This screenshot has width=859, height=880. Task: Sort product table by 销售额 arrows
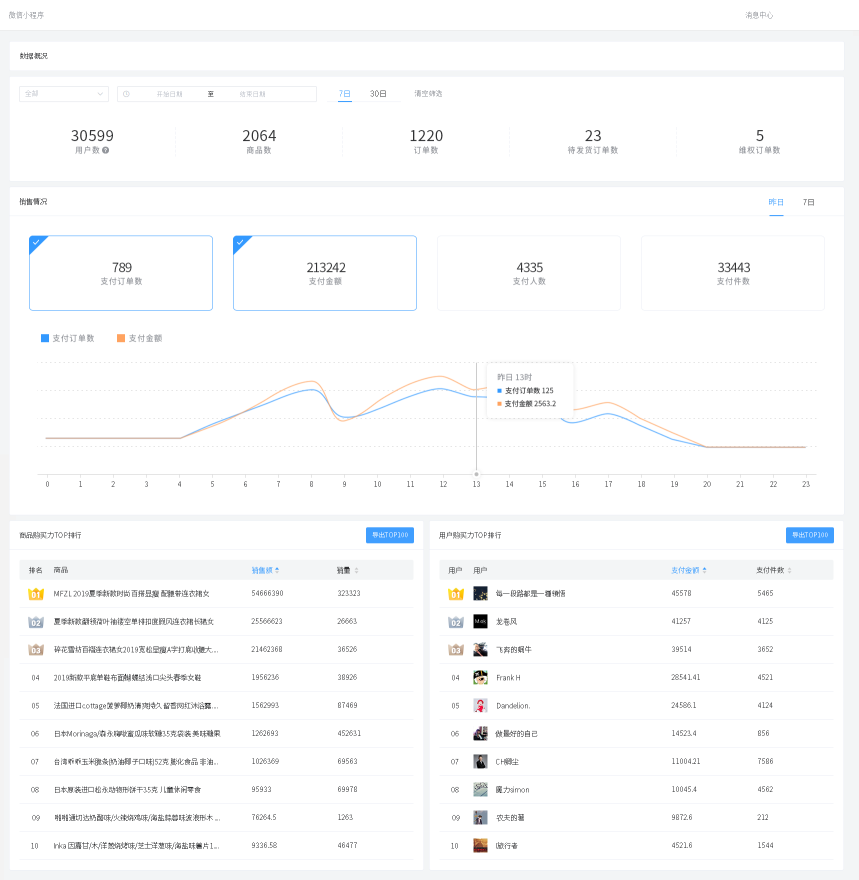click(x=277, y=570)
